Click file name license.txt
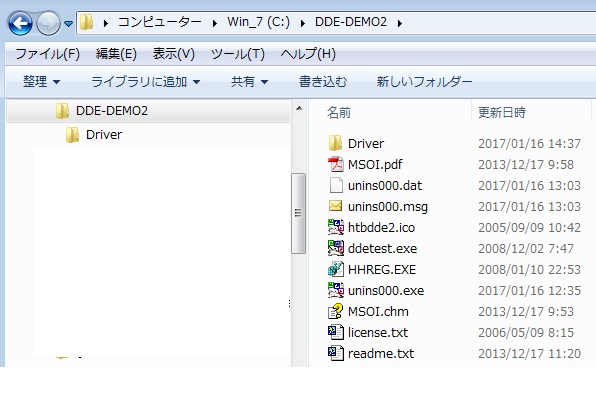This screenshot has height=397, width=596. point(378,332)
